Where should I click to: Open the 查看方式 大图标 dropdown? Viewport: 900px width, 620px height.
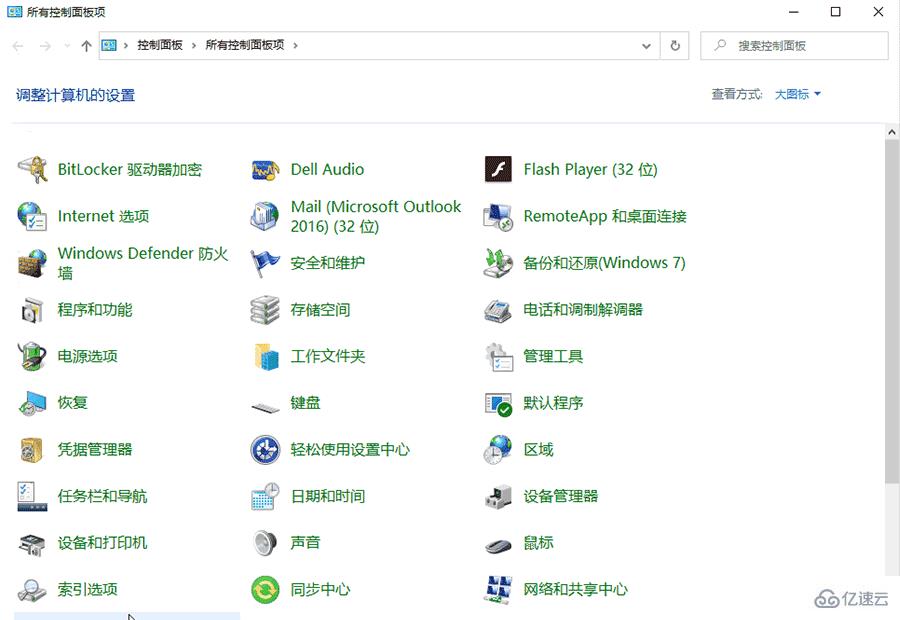point(798,94)
